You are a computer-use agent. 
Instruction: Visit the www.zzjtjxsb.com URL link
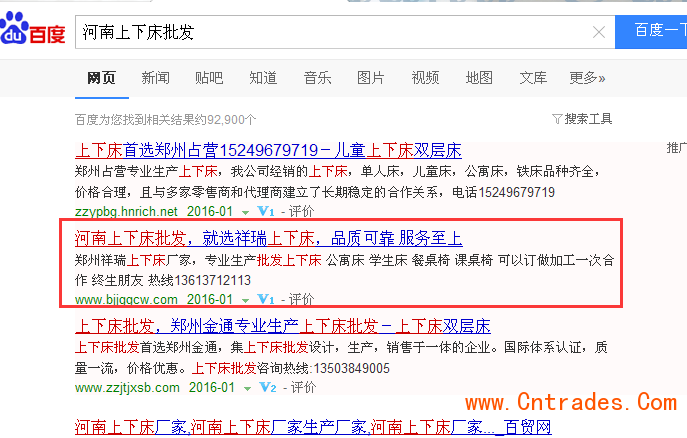[x=127, y=388]
